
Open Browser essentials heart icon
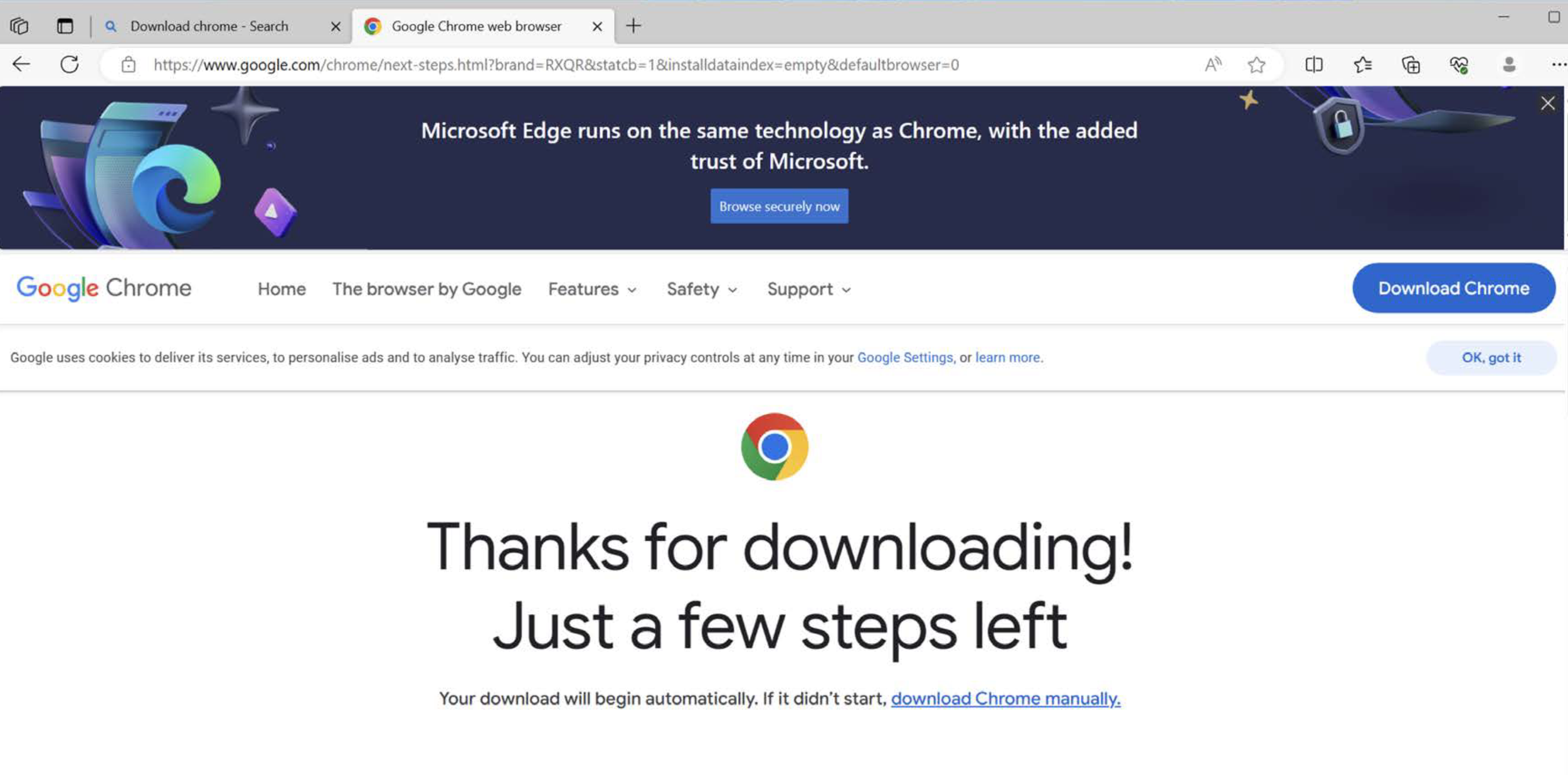pos(1459,65)
